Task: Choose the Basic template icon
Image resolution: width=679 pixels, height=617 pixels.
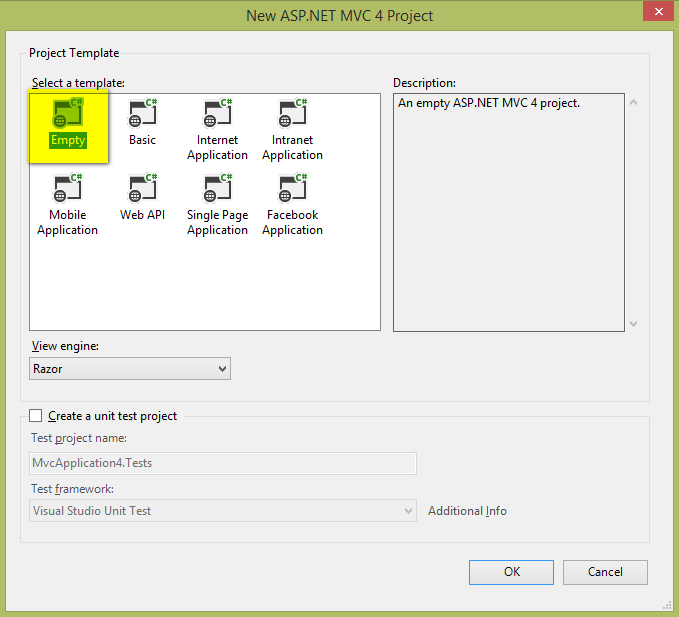Action: pyautogui.click(x=143, y=113)
